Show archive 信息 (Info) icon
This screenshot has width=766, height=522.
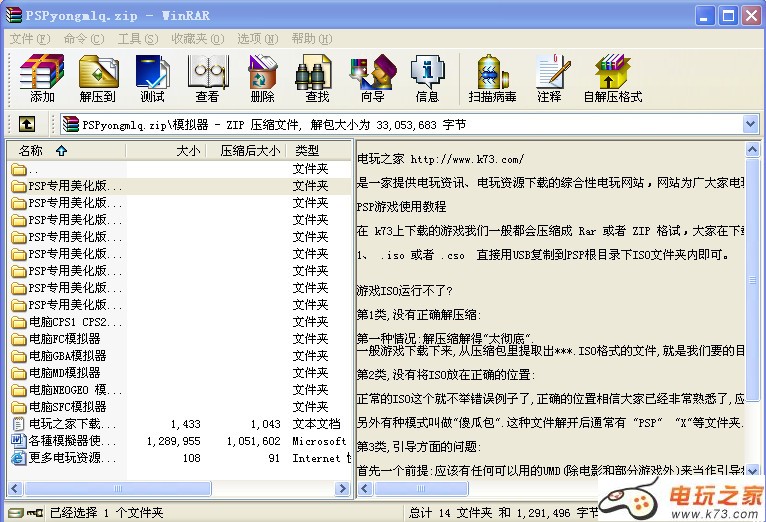coord(427,74)
